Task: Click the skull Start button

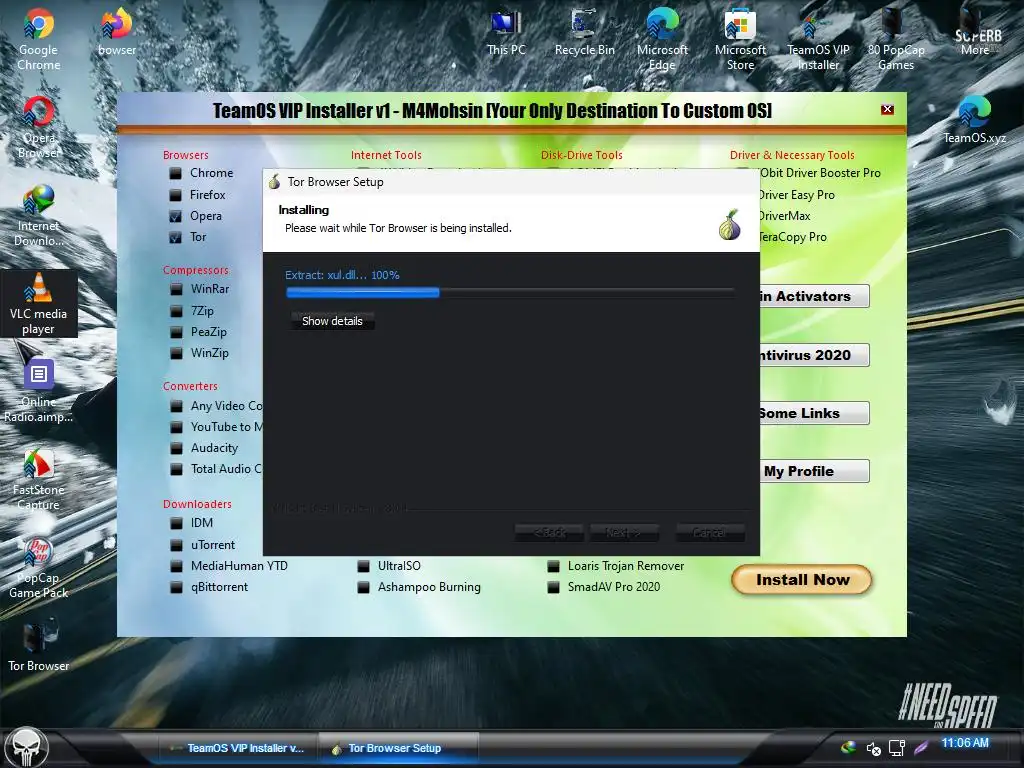Action: pos(26,747)
